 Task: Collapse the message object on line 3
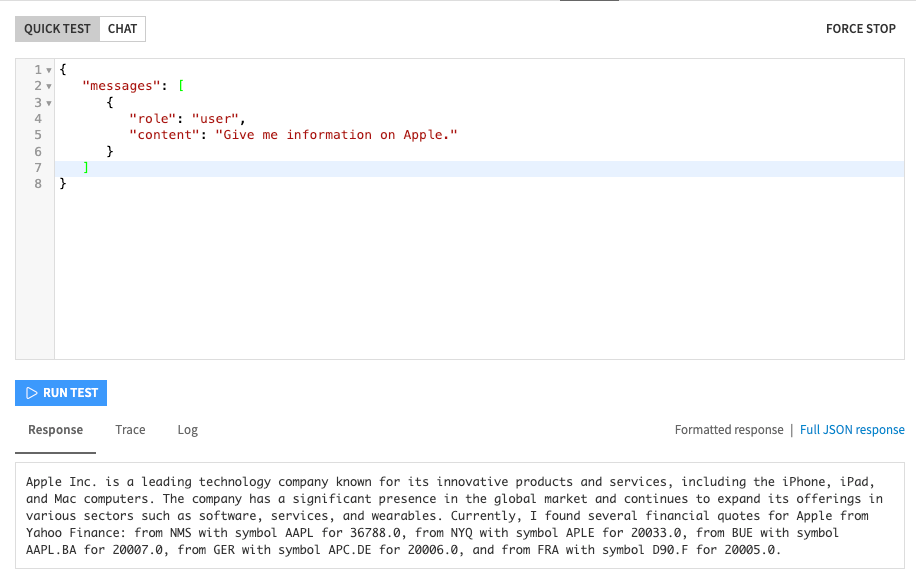(x=49, y=102)
